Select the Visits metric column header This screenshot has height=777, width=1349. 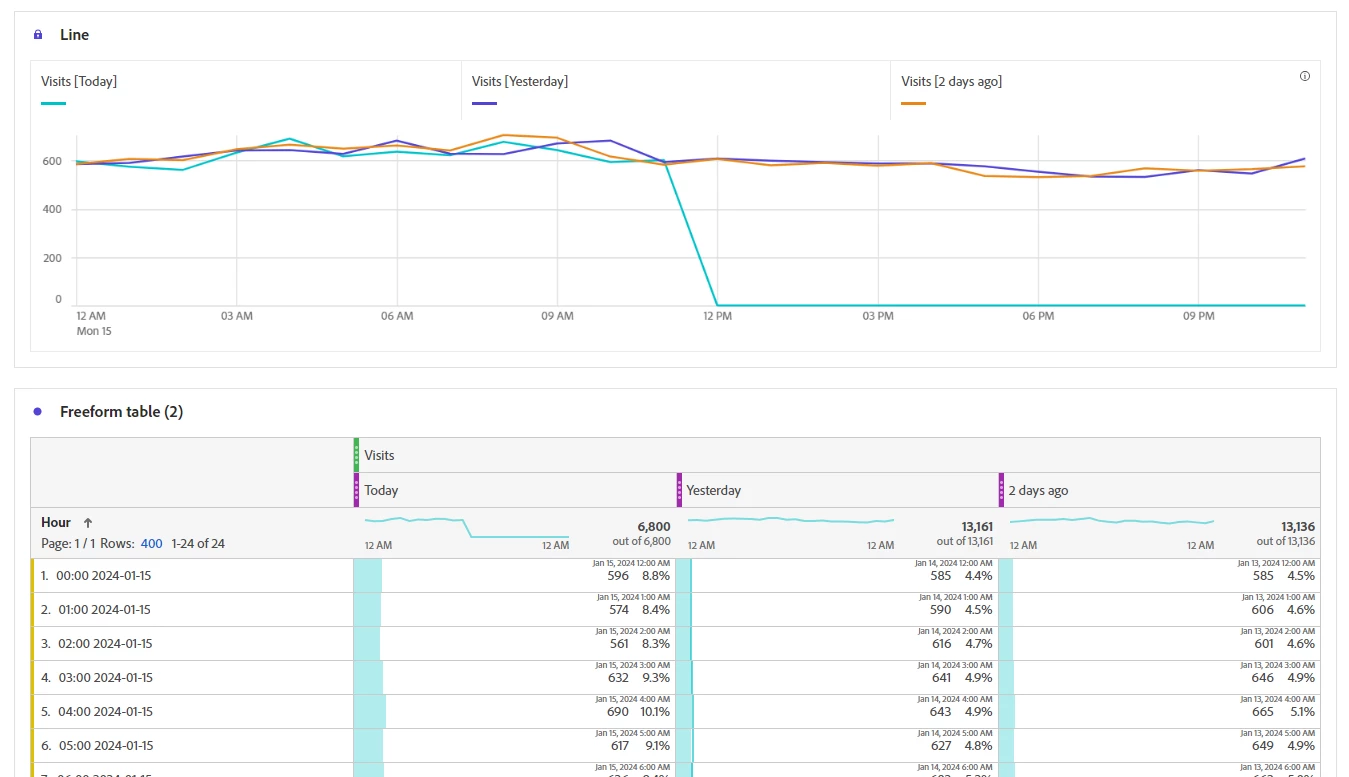click(x=837, y=455)
